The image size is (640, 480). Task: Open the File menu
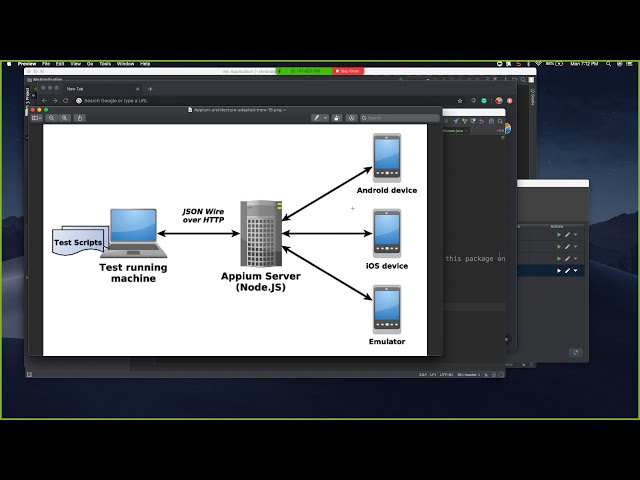pos(46,64)
